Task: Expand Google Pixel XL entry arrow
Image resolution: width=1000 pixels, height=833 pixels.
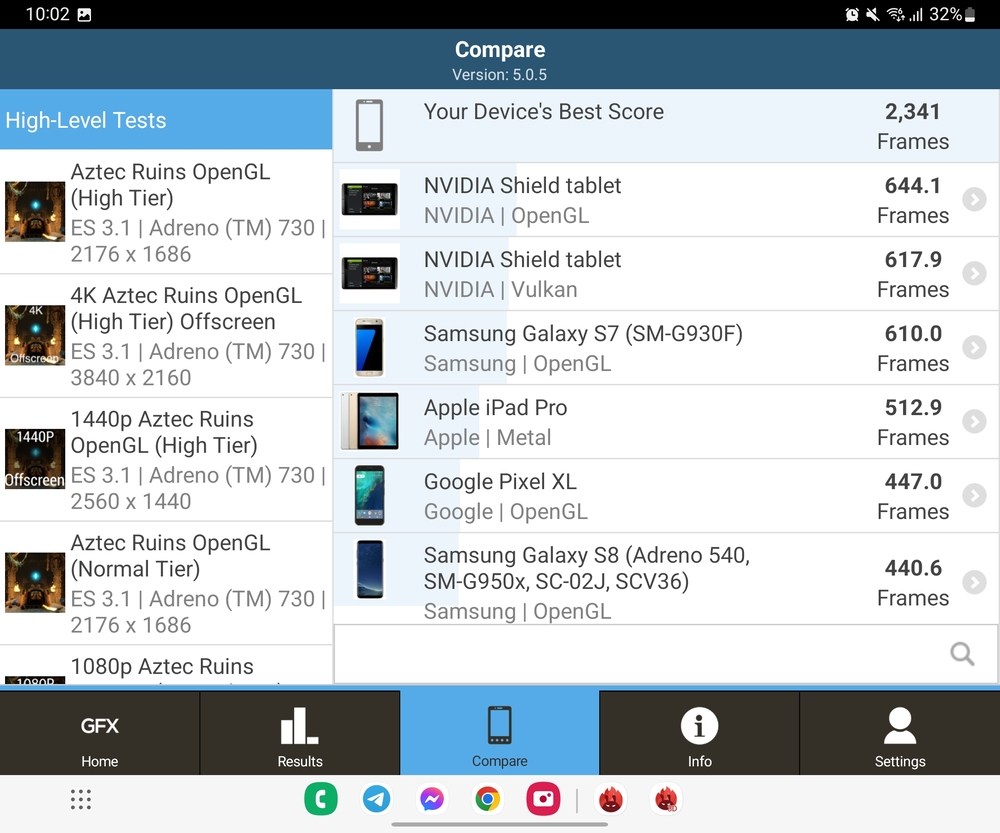Action: tap(974, 496)
